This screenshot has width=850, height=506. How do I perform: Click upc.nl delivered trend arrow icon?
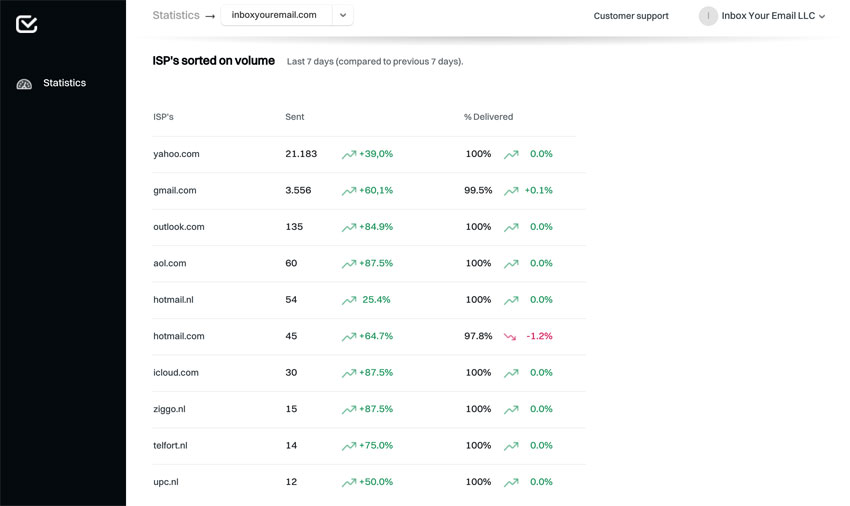511,483
